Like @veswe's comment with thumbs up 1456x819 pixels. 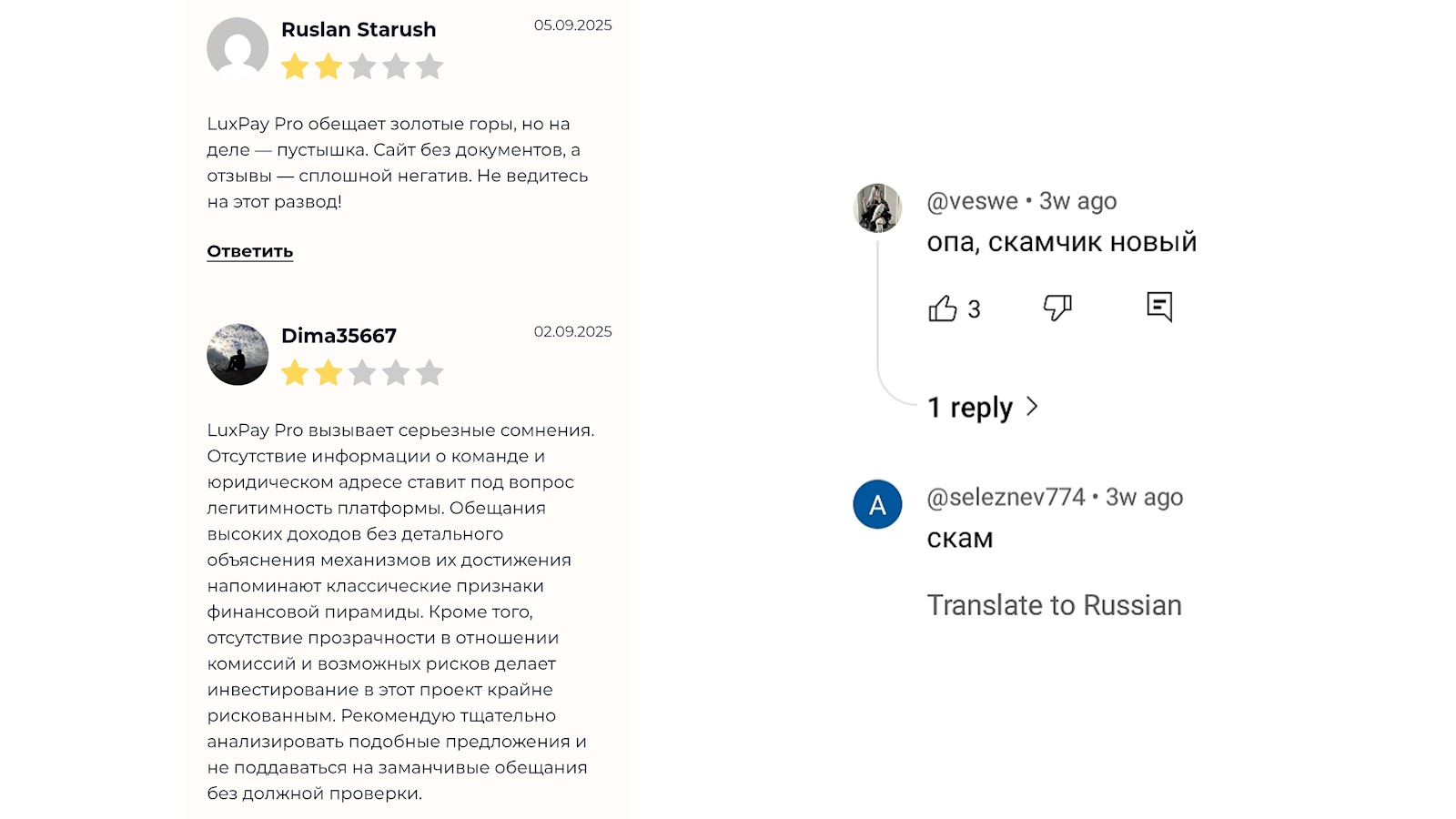(x=944, y=308)
